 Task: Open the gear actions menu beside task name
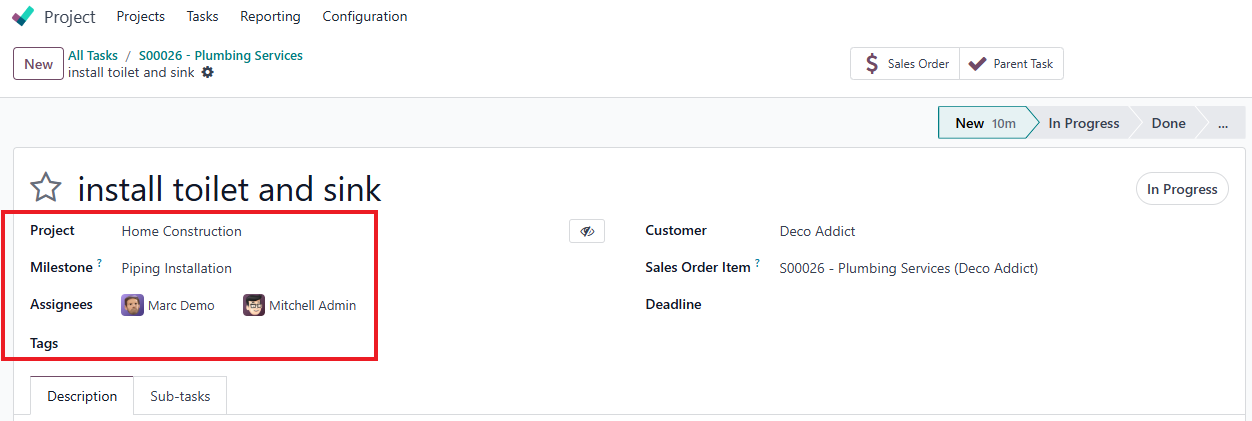[208, 73]
